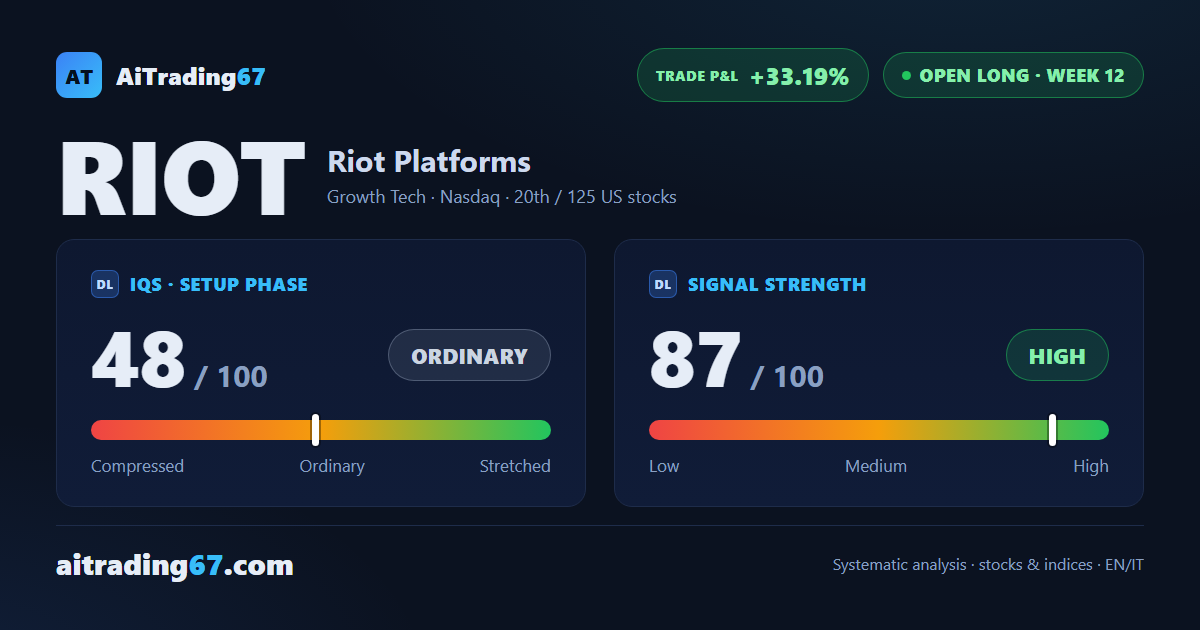Viewport: 1200px width, 630px height.
Task: Select the large RIOT ticker symbol
Action: 181,179
